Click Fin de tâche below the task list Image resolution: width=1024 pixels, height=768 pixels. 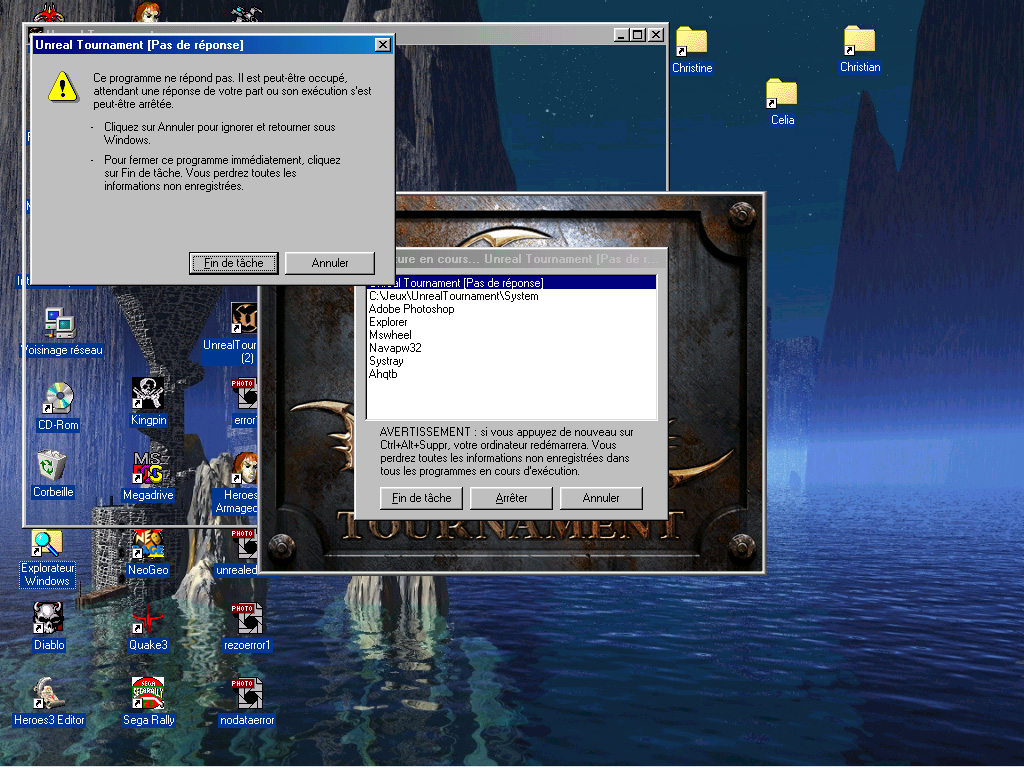tap(421, 498)
